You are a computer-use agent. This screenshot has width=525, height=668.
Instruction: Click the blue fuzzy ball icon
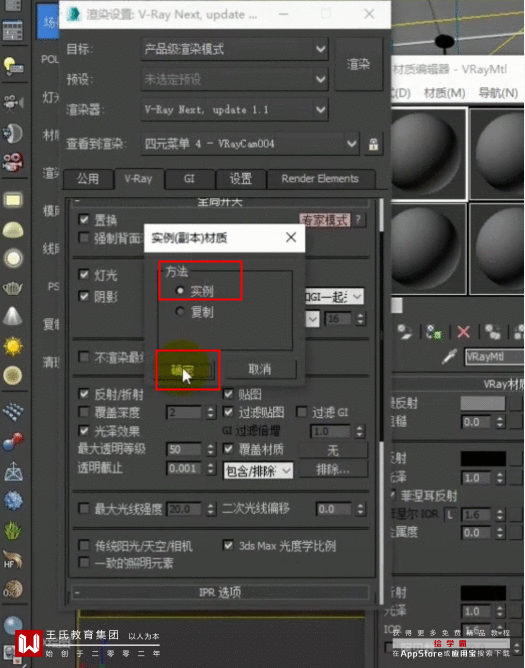[x=13, y=500]
